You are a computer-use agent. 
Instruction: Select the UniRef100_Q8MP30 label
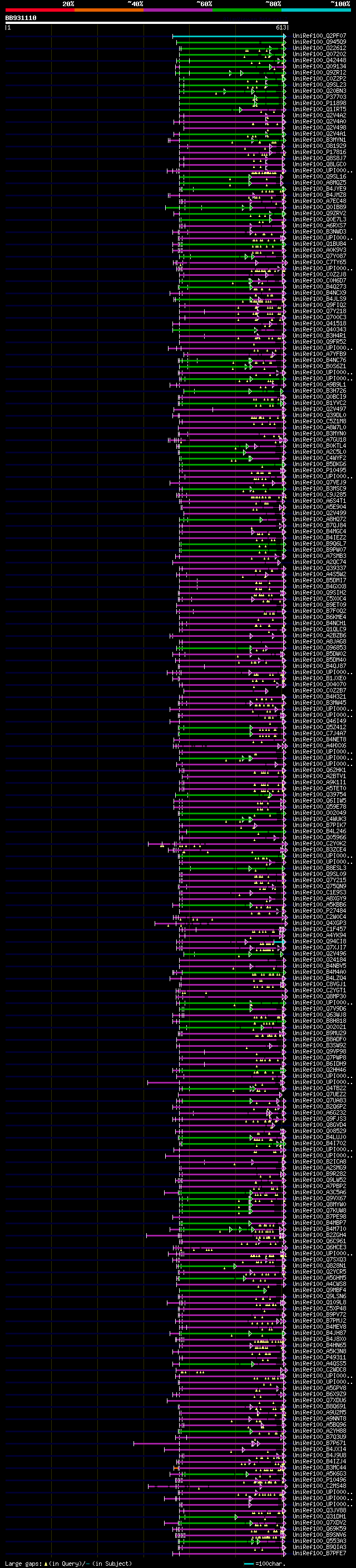[x=319, y=996]
